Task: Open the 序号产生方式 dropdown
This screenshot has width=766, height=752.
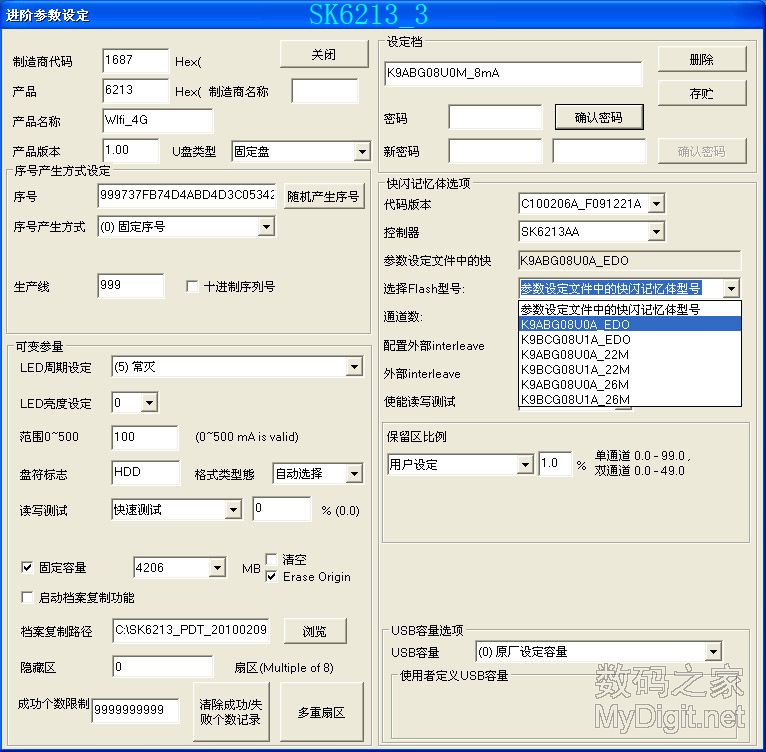Action: [x=266, y=227]
